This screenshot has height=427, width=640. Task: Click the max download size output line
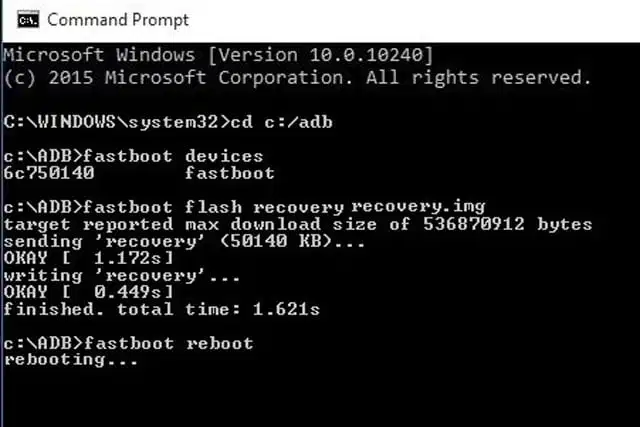[298, 224]
